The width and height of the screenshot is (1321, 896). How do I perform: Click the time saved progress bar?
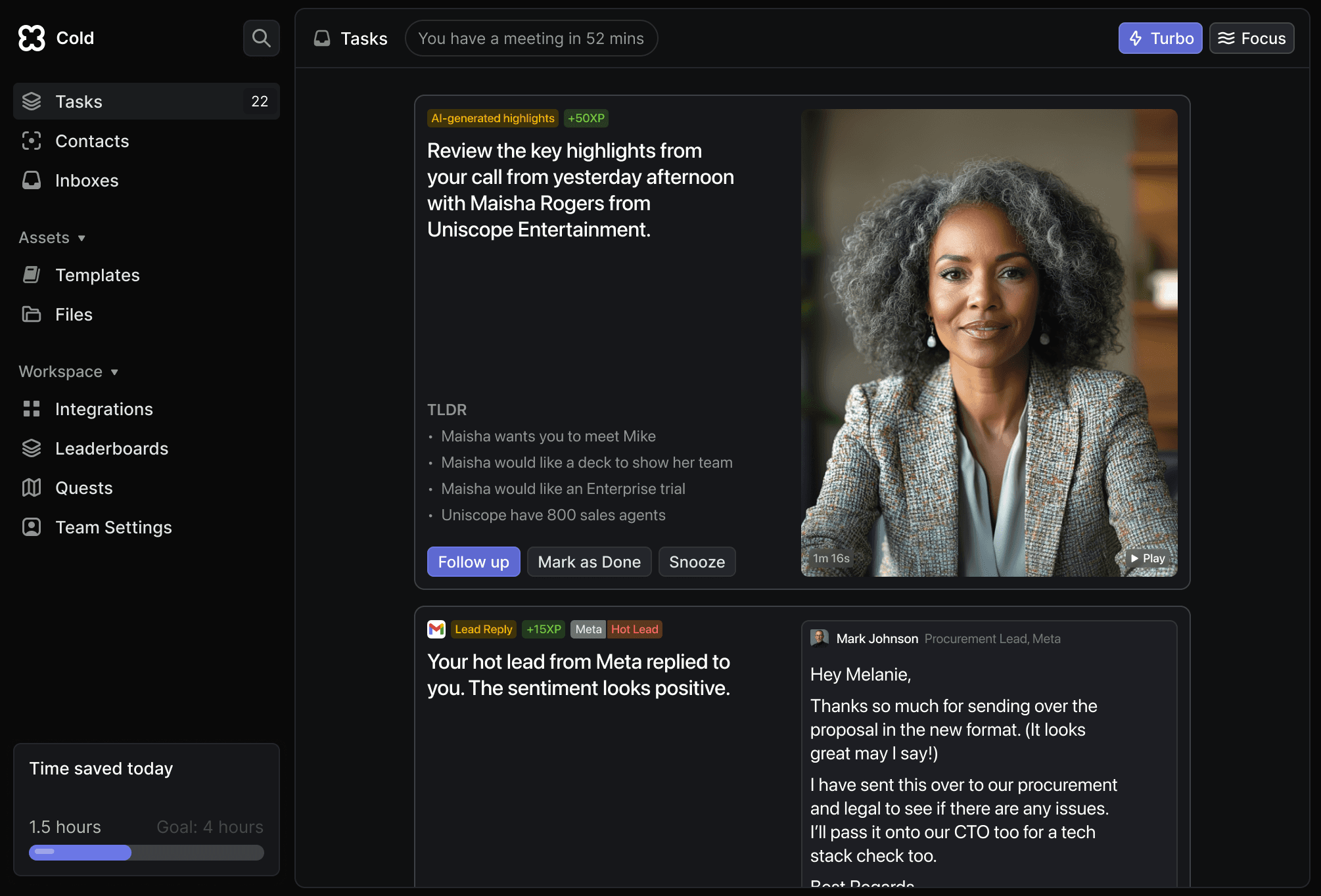tap(146, 853)
